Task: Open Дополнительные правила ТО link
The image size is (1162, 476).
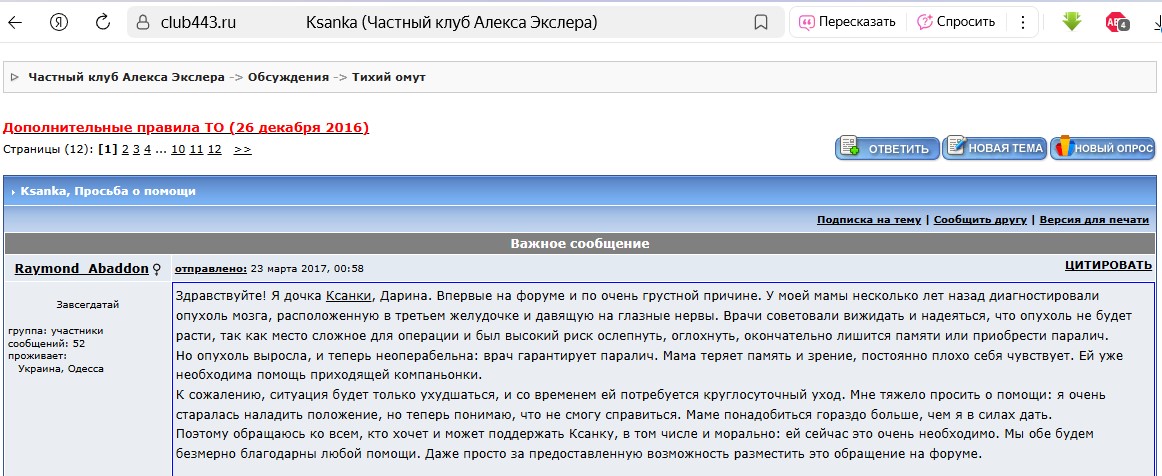Action: click(x=186, y=127)
